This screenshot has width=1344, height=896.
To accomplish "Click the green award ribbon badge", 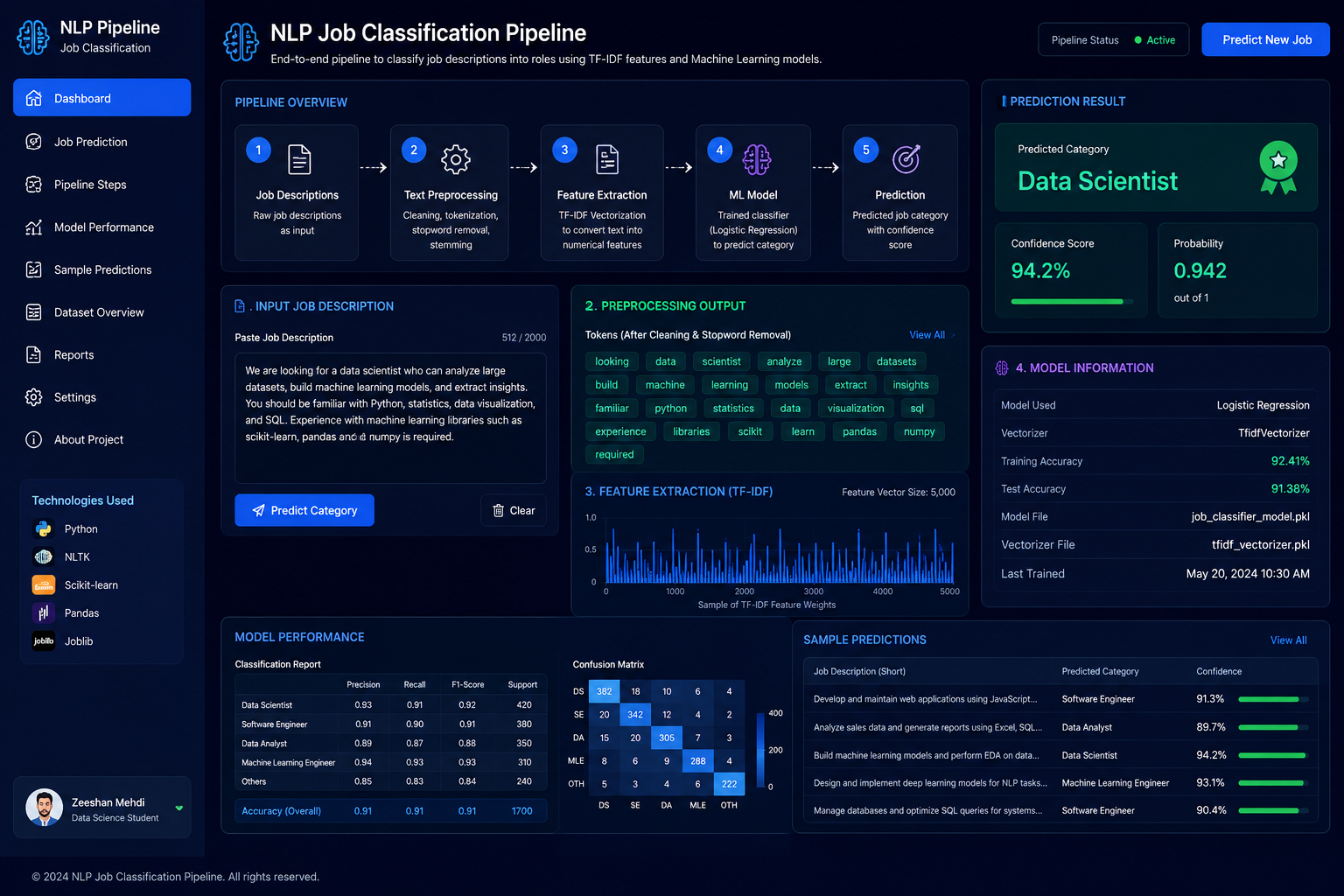I will point(1278,167).
